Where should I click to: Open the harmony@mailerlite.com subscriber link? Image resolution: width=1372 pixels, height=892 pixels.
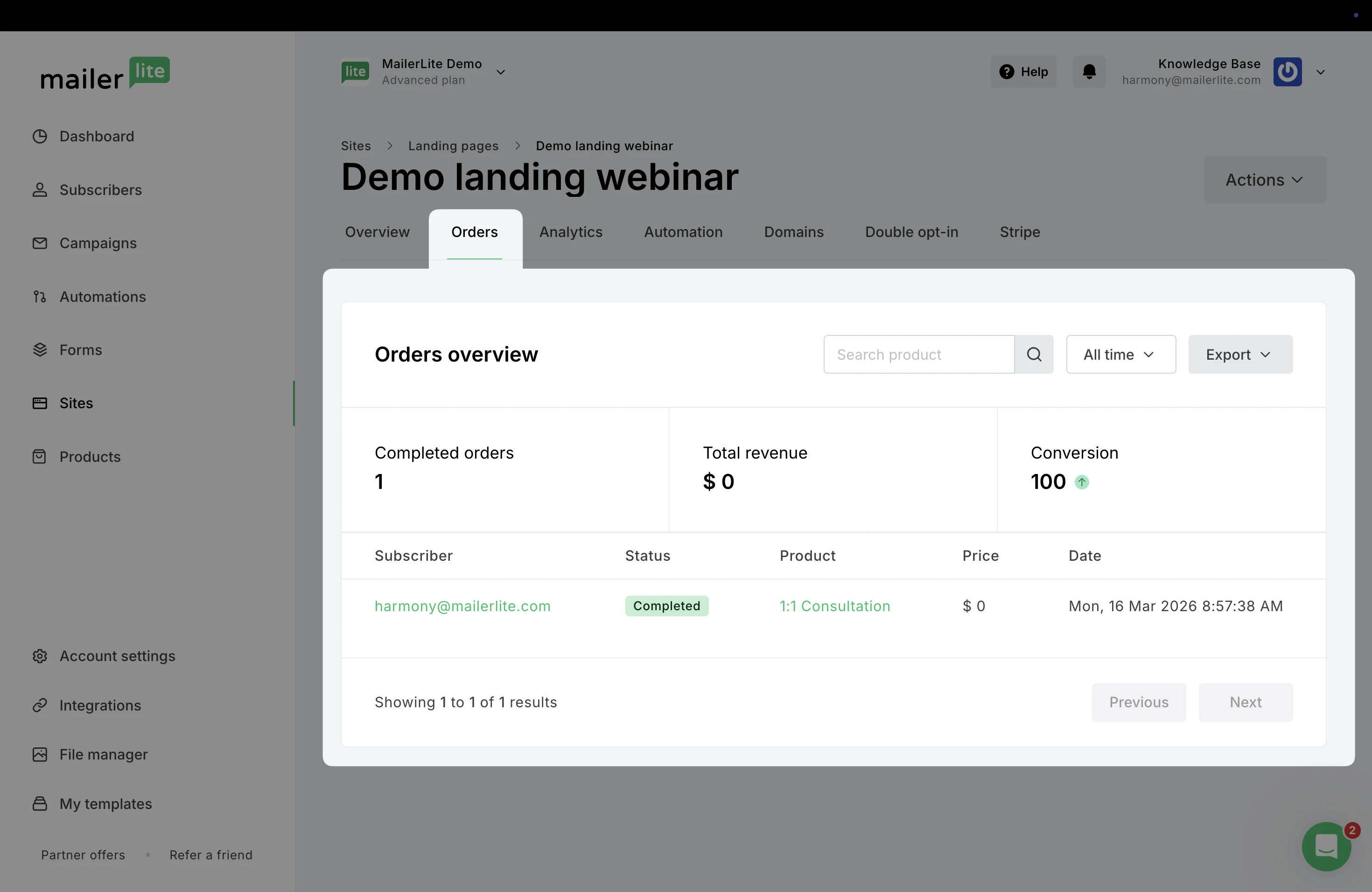click(462, 606)
